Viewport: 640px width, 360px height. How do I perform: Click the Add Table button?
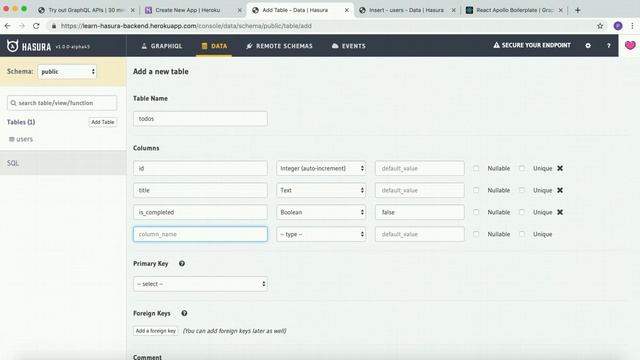103,122
